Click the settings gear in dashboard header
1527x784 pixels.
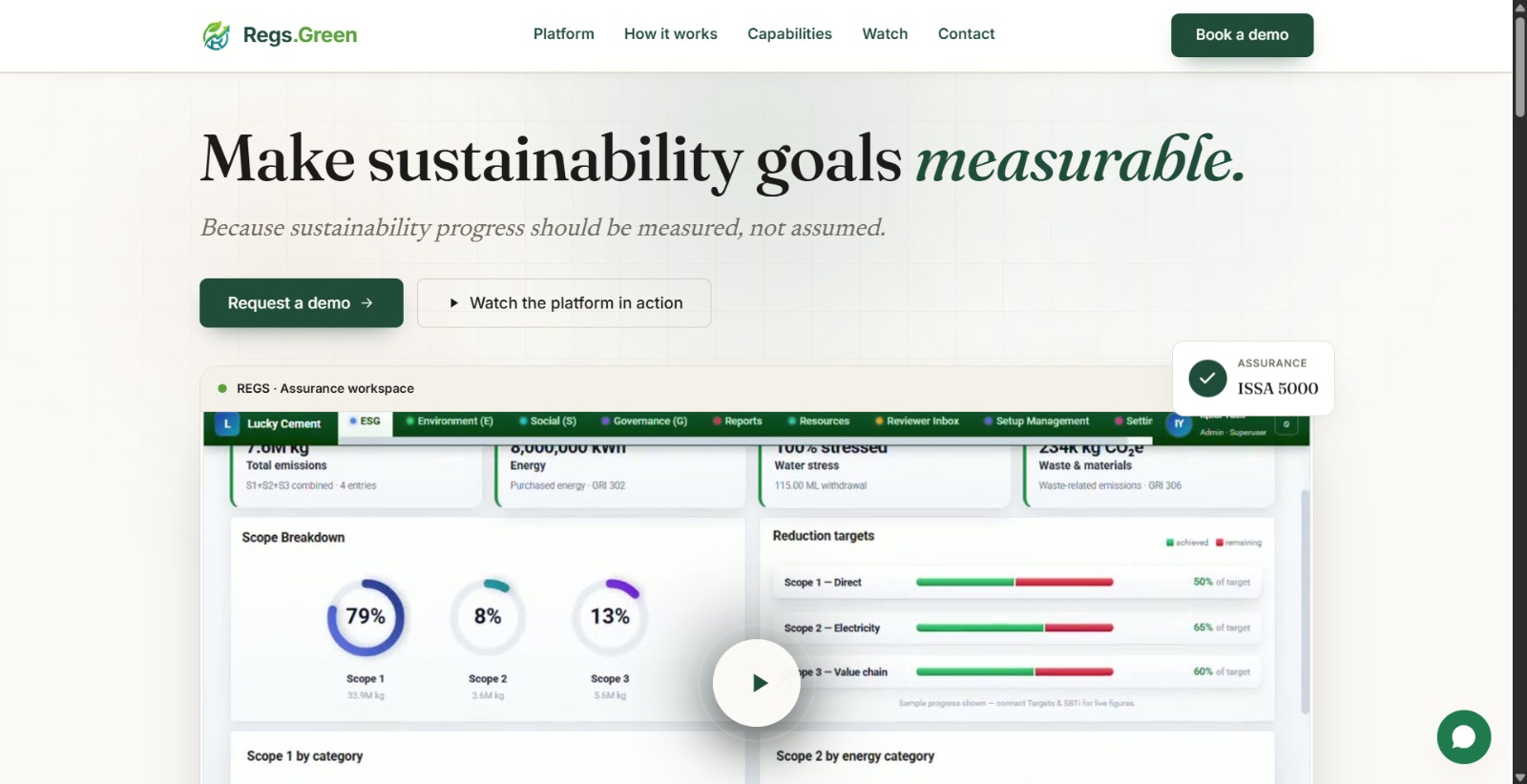pos(1286,424)
